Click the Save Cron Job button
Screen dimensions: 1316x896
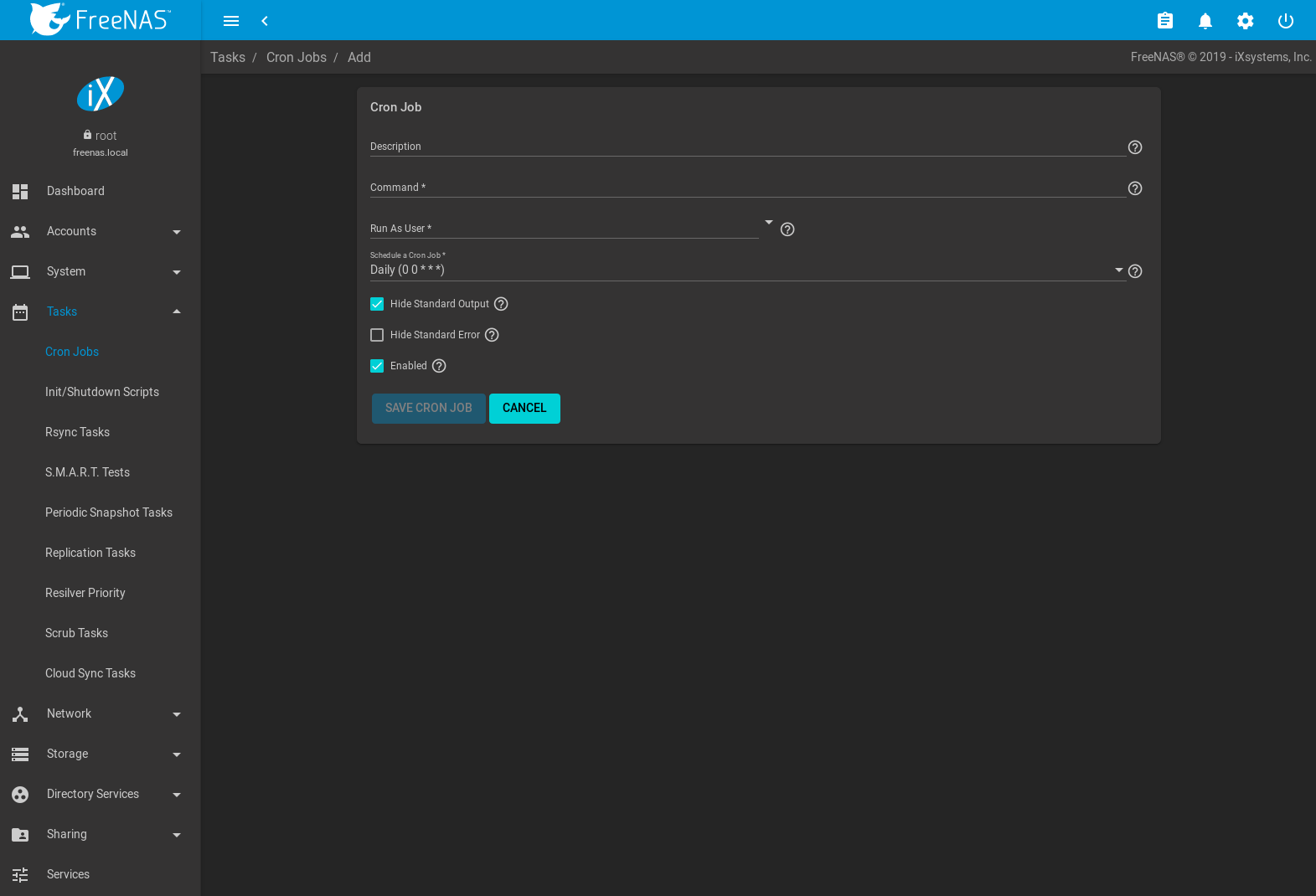[429, 409]
